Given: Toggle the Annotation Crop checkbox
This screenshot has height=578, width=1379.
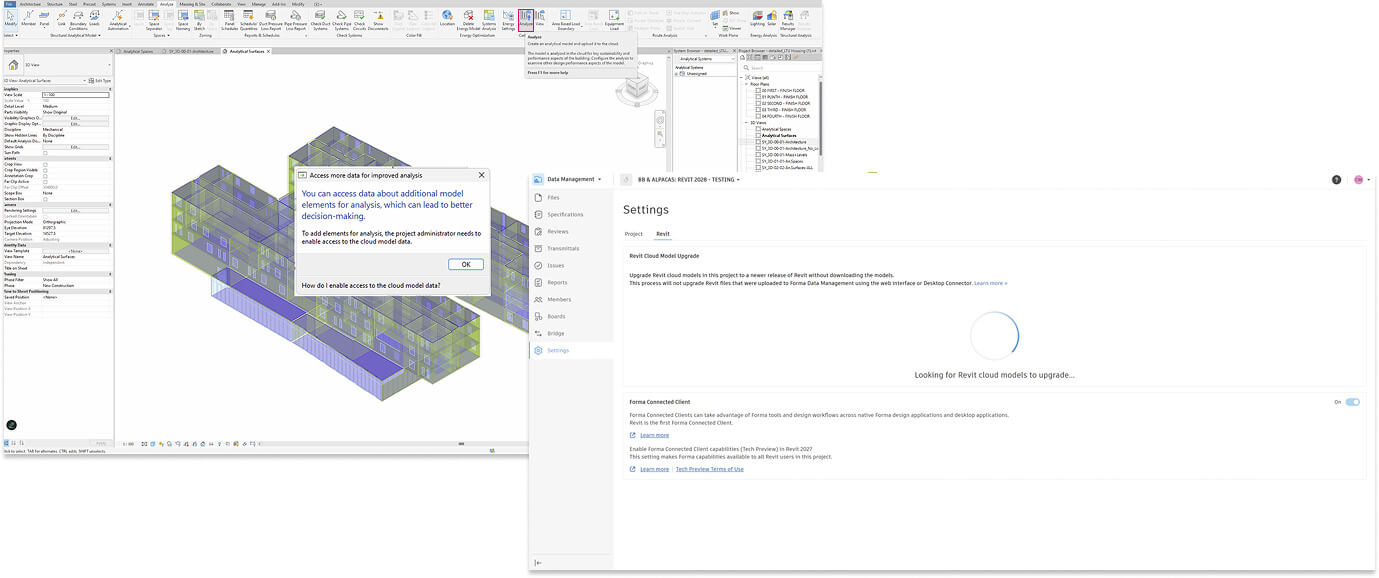Looking at the screenshot, I should pos(45,176).
